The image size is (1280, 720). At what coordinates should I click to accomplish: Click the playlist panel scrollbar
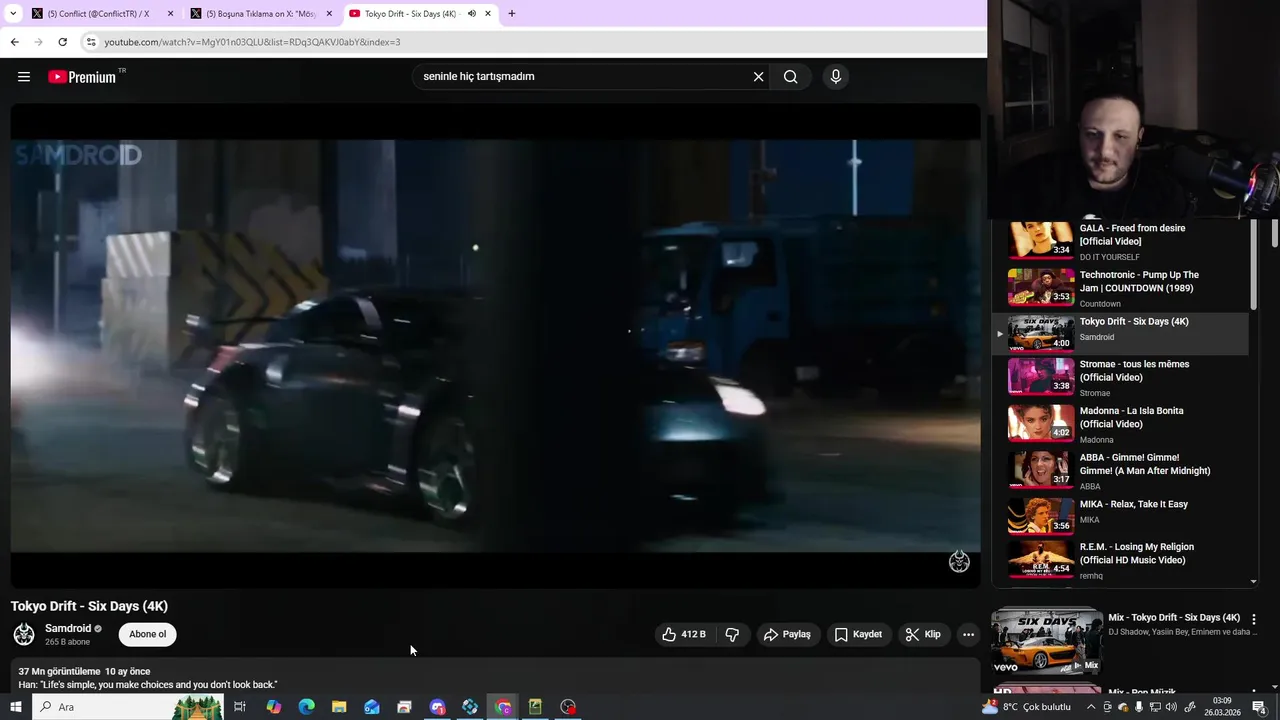1254,265
